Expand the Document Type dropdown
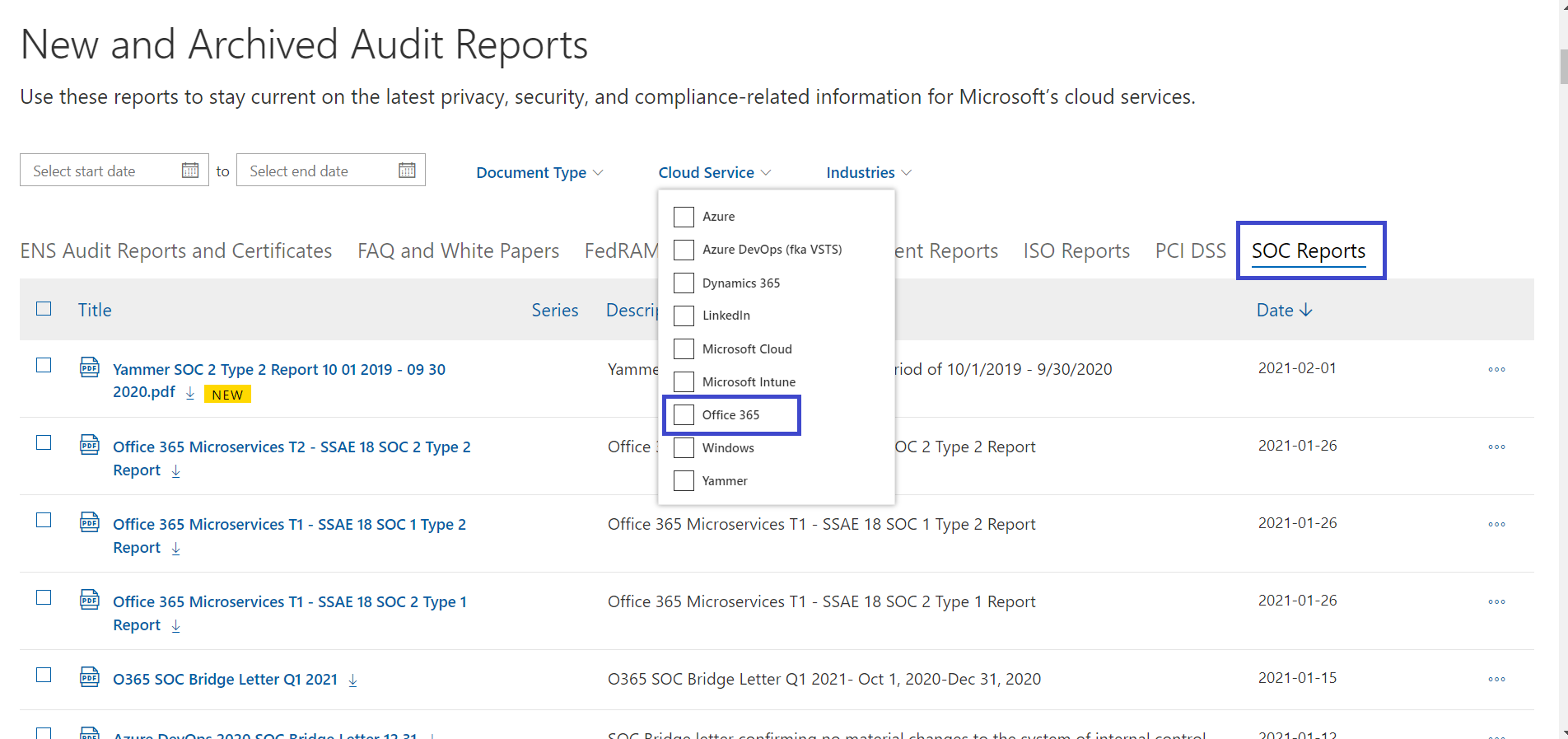This screenshot has height=739, width=1568. 539,172
